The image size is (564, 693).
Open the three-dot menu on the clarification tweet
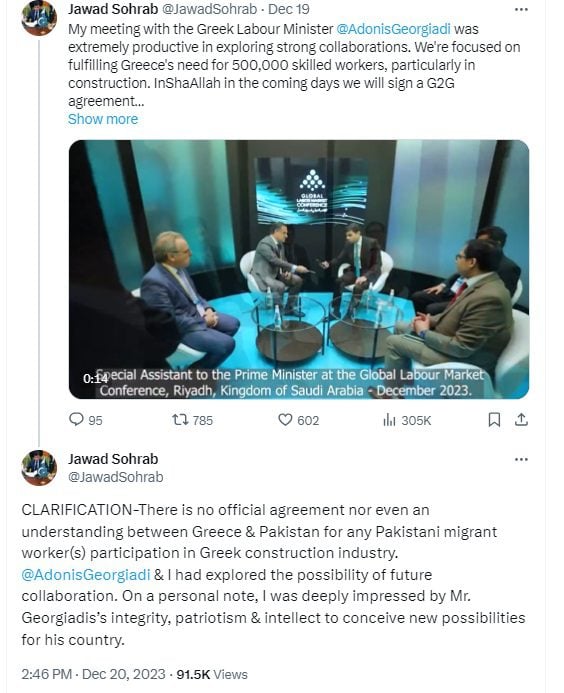[x=522, y=460]
